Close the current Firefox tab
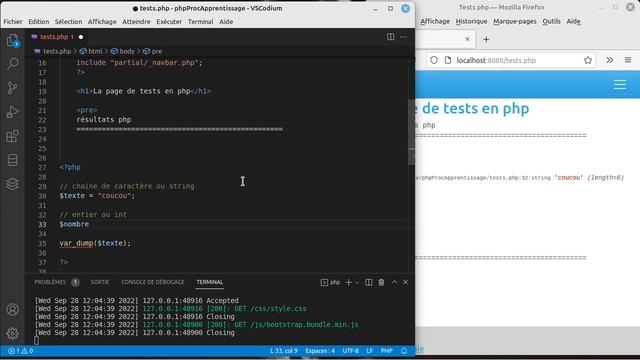 coord(467,39)
